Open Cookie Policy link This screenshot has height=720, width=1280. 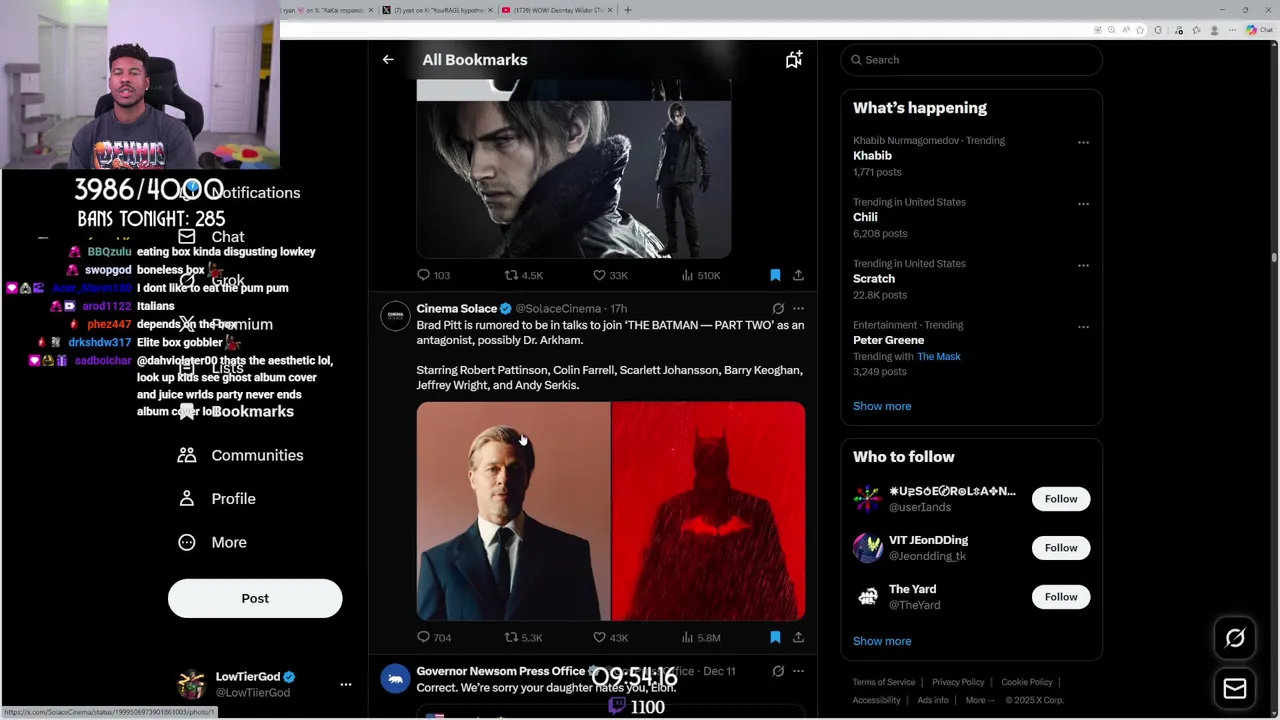[x=1027, y=682]
